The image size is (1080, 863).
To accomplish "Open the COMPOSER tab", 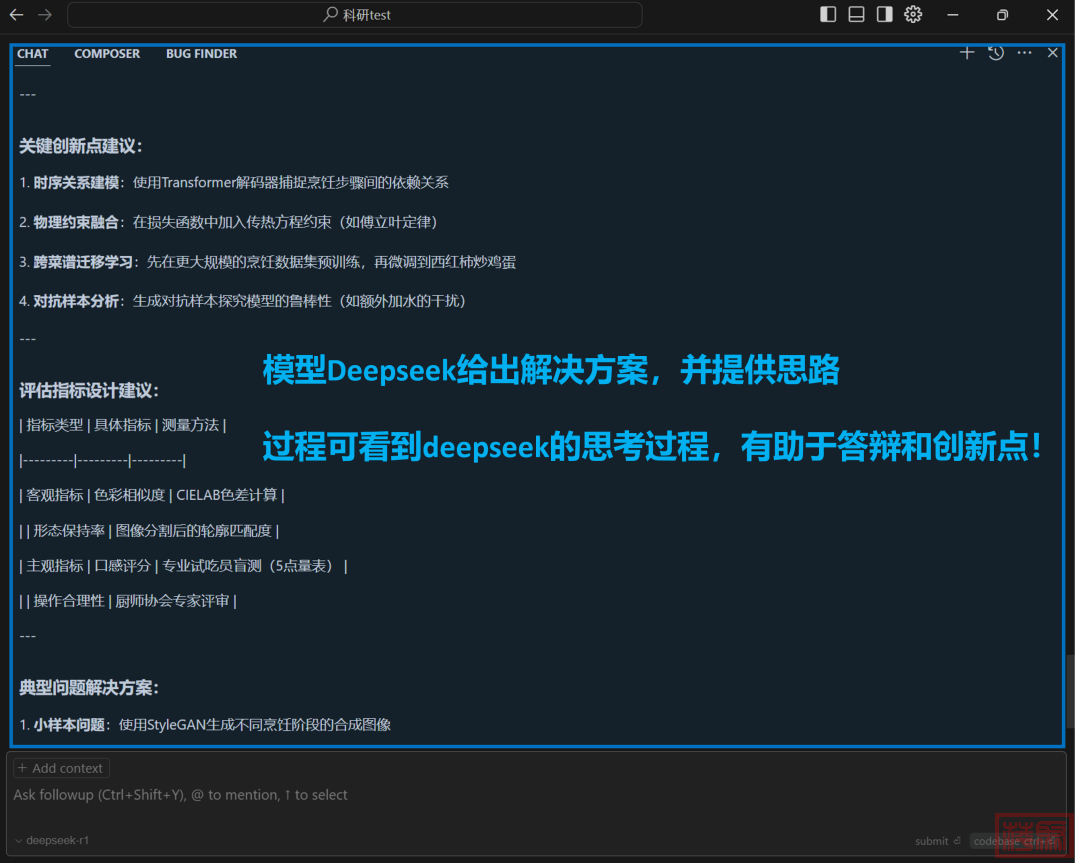I will coord(107,54).
